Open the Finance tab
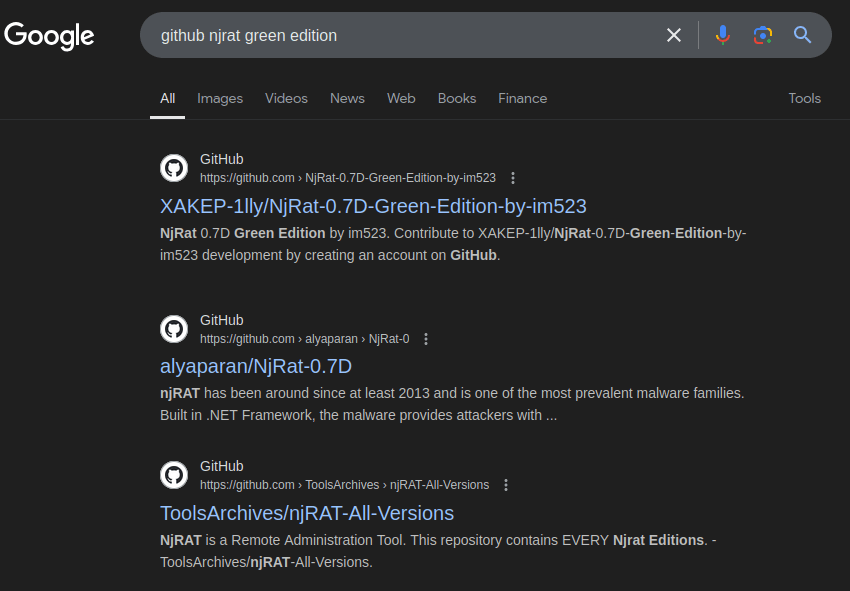This screenshot has width=850, height=591. 523,99
